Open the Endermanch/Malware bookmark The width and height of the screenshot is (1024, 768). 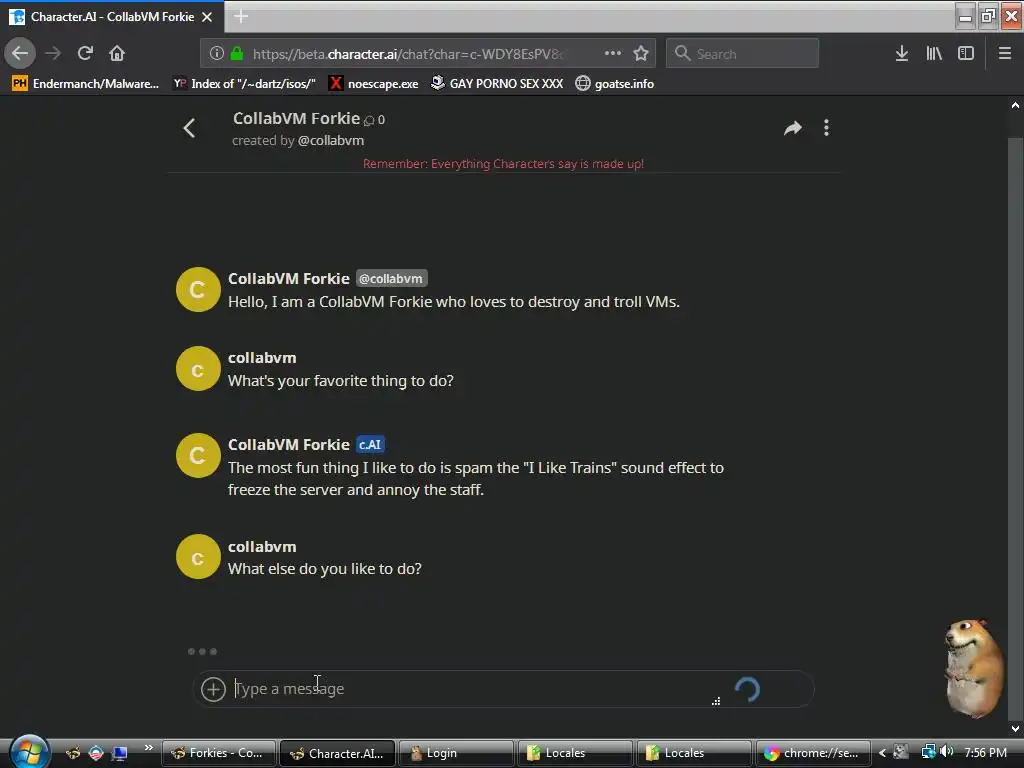(x=86, y=84)
